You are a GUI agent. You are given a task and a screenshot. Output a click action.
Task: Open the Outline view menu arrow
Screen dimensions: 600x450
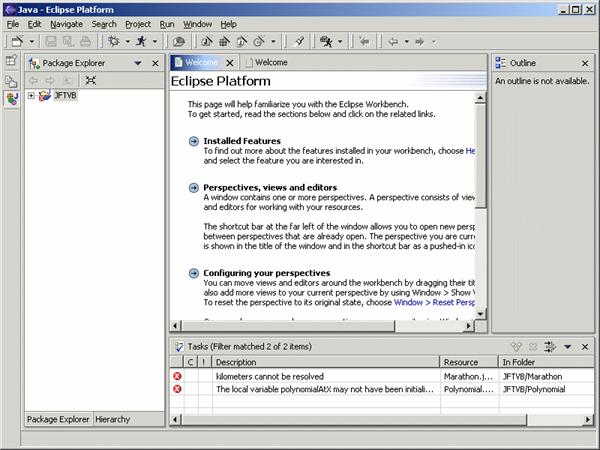(x=573, y=63)
